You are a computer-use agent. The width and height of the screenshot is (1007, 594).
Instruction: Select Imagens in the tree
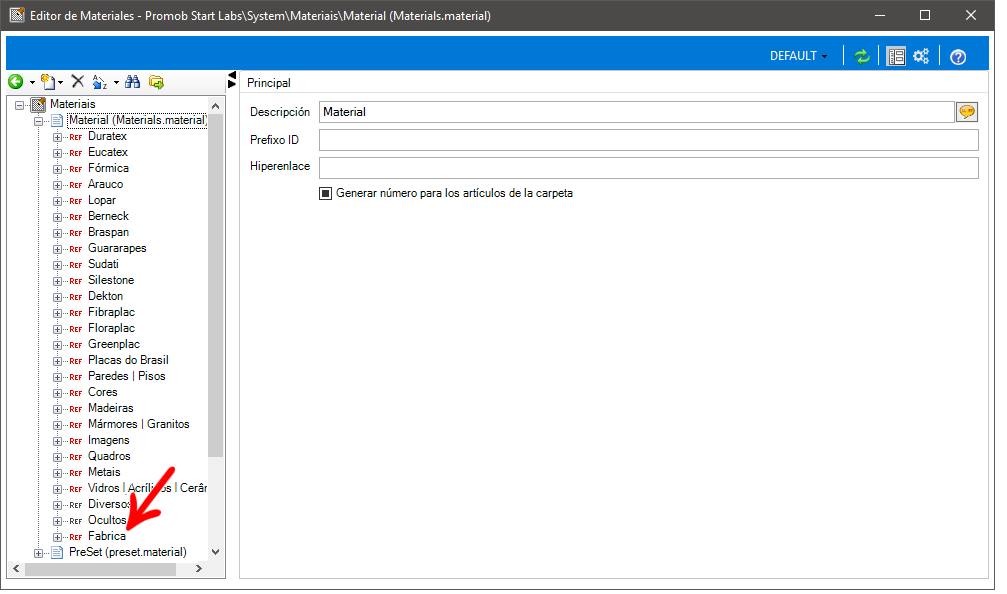[109, 441]
